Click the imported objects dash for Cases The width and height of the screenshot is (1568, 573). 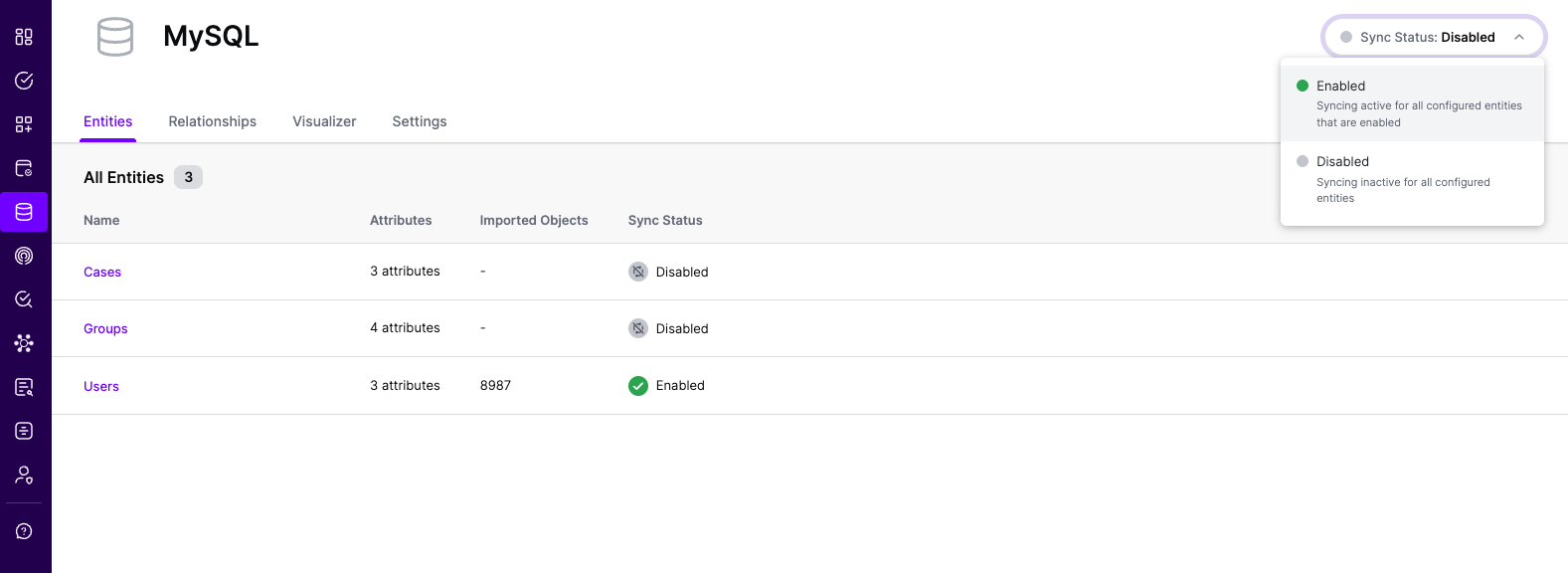(x=483, y=271)
